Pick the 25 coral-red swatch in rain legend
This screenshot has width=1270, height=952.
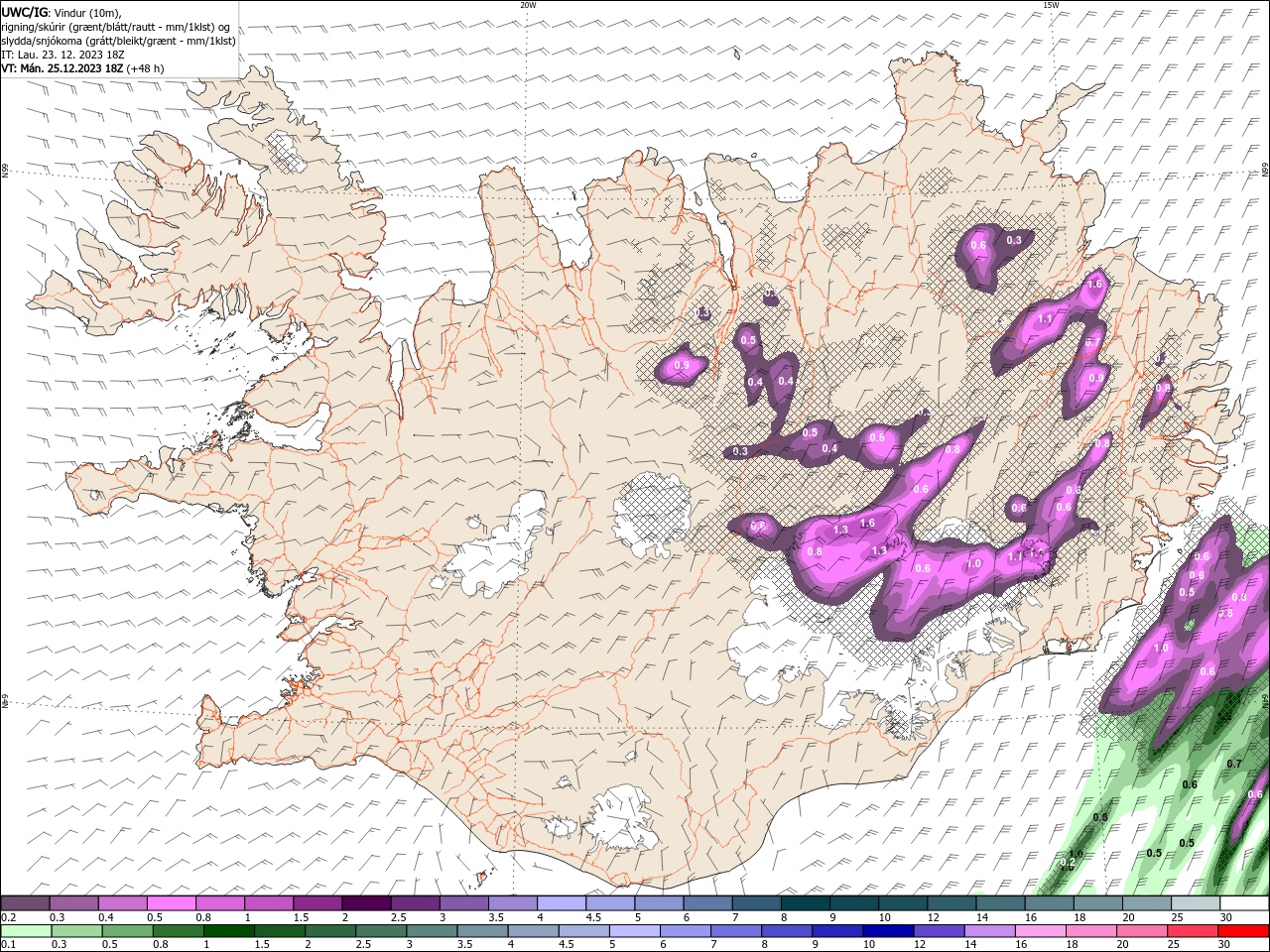(1193, 931)
